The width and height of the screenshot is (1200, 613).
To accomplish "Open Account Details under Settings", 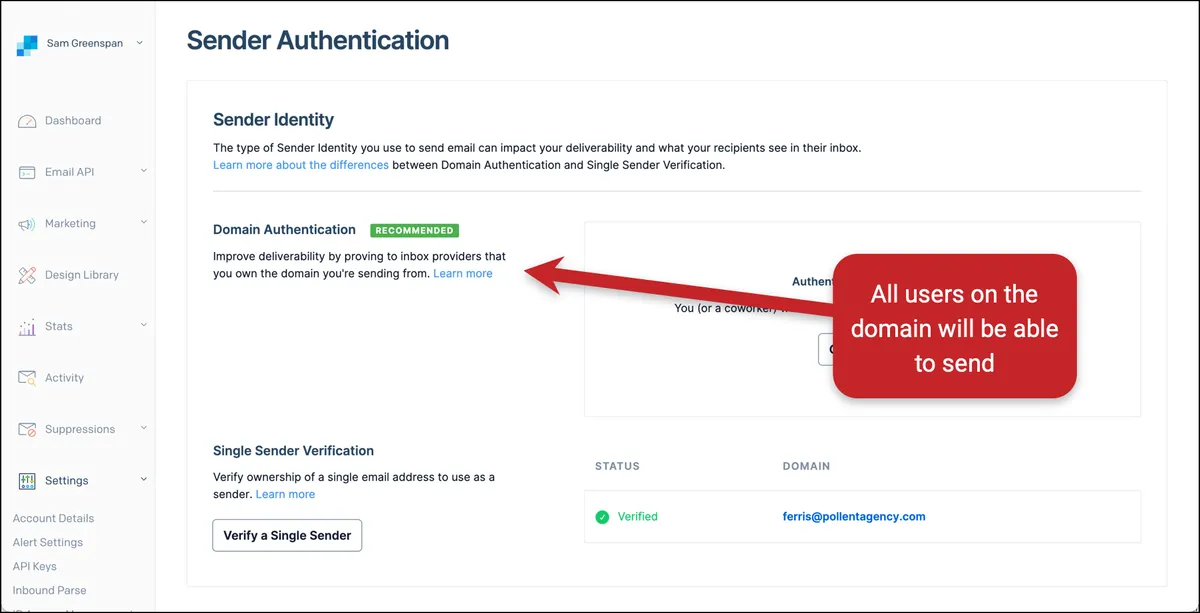I will click(53, 518).
